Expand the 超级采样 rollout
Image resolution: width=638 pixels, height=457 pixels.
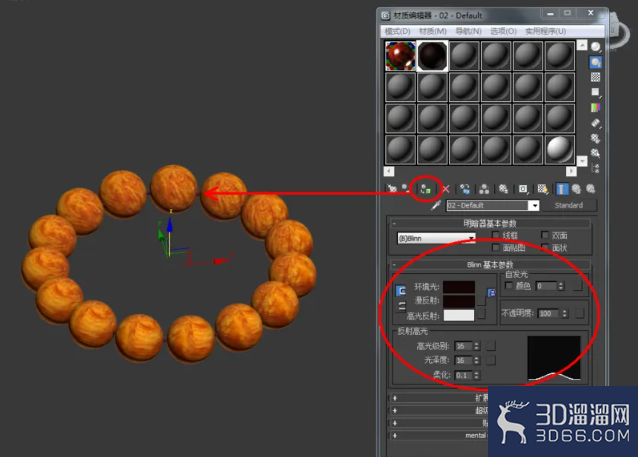point(439,410)
